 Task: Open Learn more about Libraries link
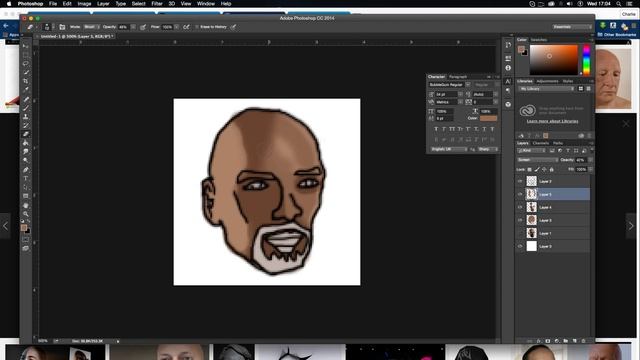click(552, 121)
